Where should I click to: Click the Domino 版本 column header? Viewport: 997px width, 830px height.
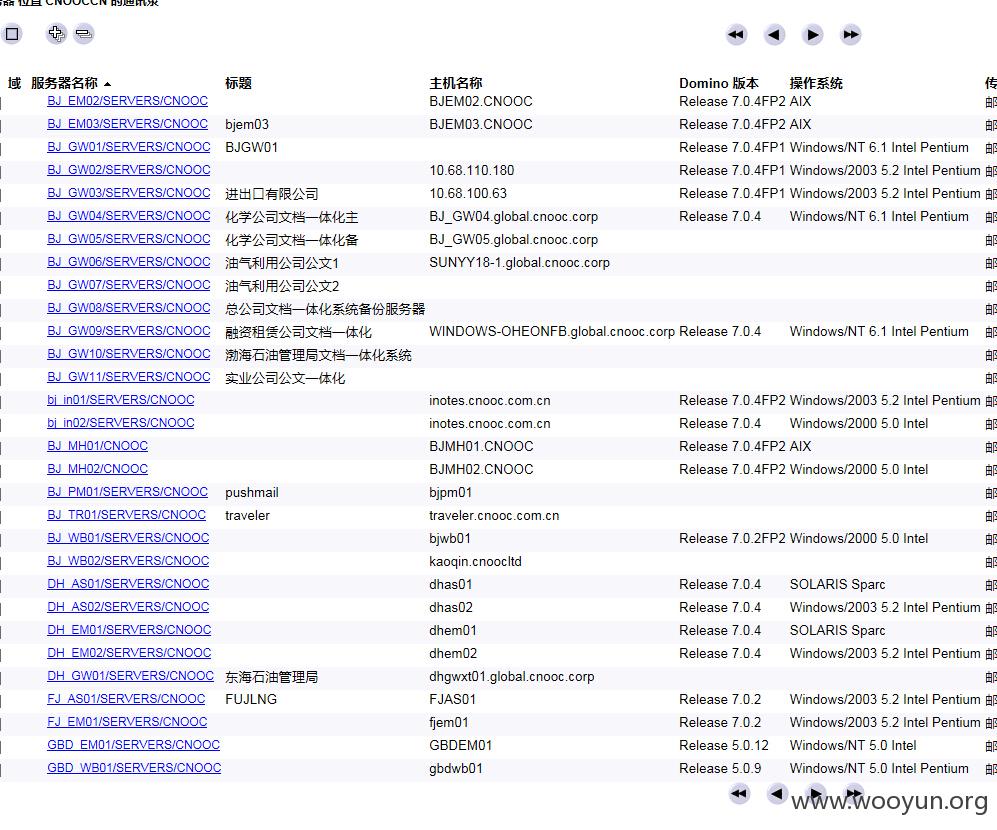click(x=719, y=83)
